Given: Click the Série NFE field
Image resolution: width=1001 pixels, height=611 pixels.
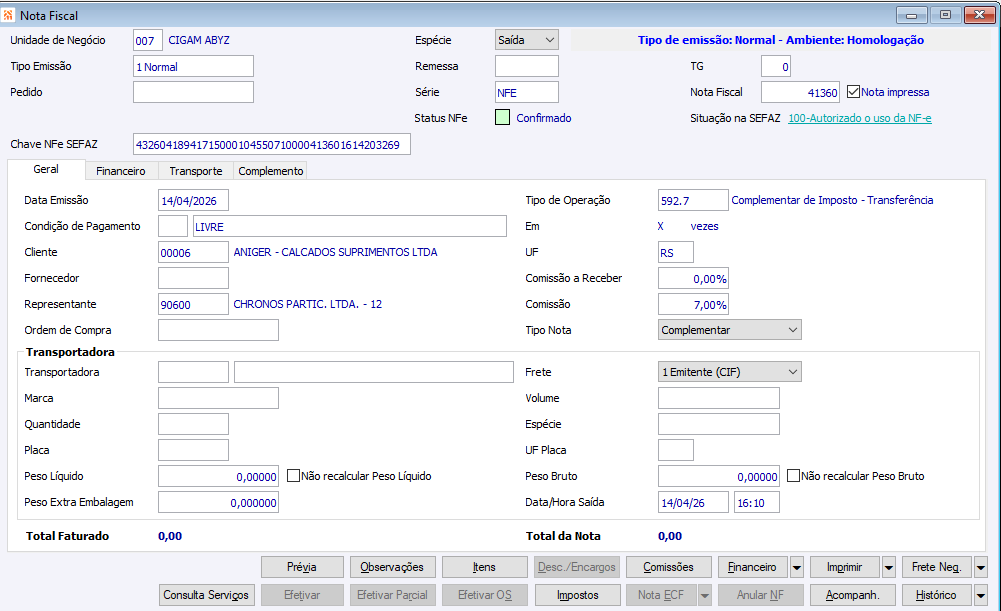Looking at the screenshot, I should pyautogui.click(x=527, y=92).
